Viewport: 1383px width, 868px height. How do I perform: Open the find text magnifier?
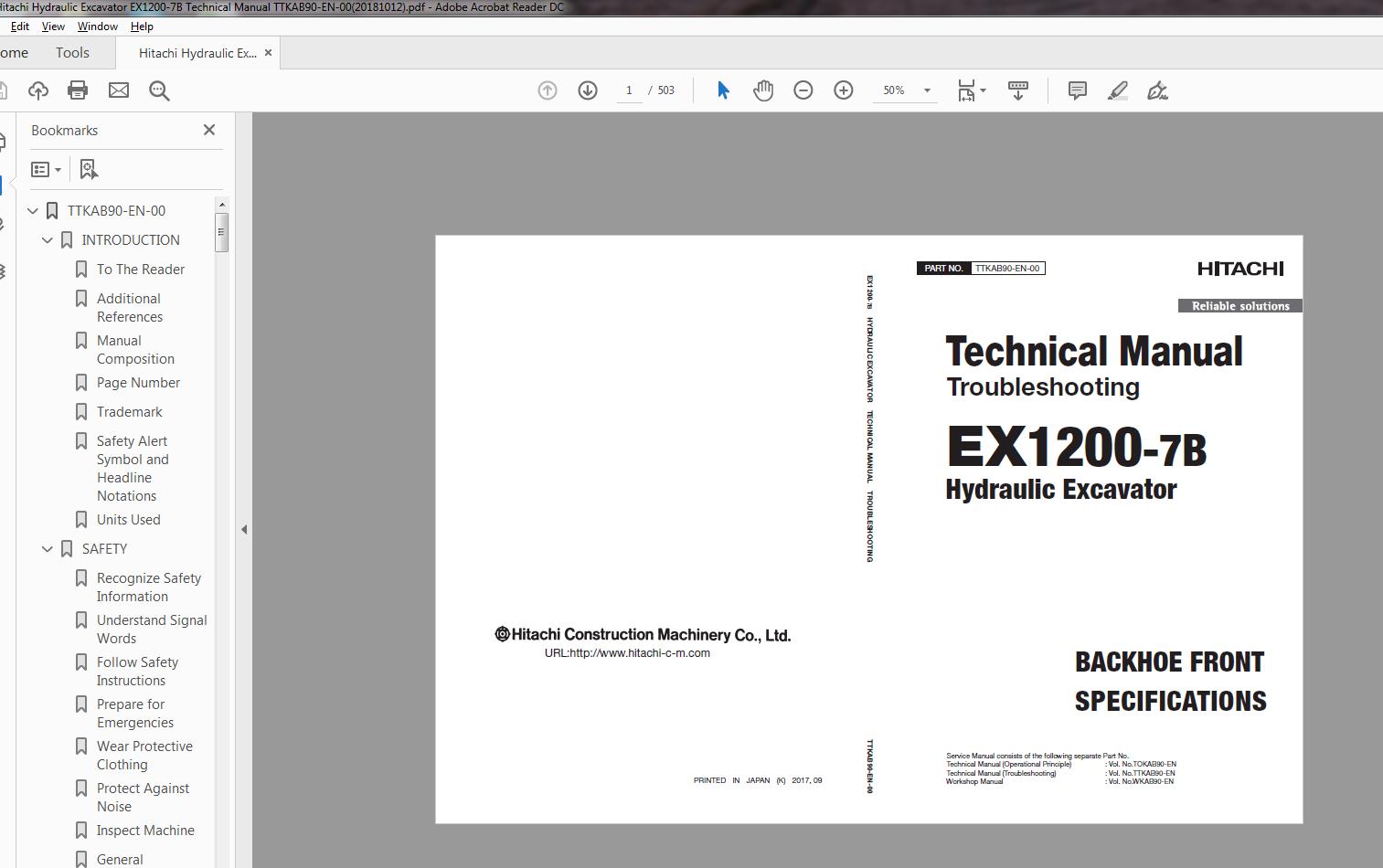point(159,90)
